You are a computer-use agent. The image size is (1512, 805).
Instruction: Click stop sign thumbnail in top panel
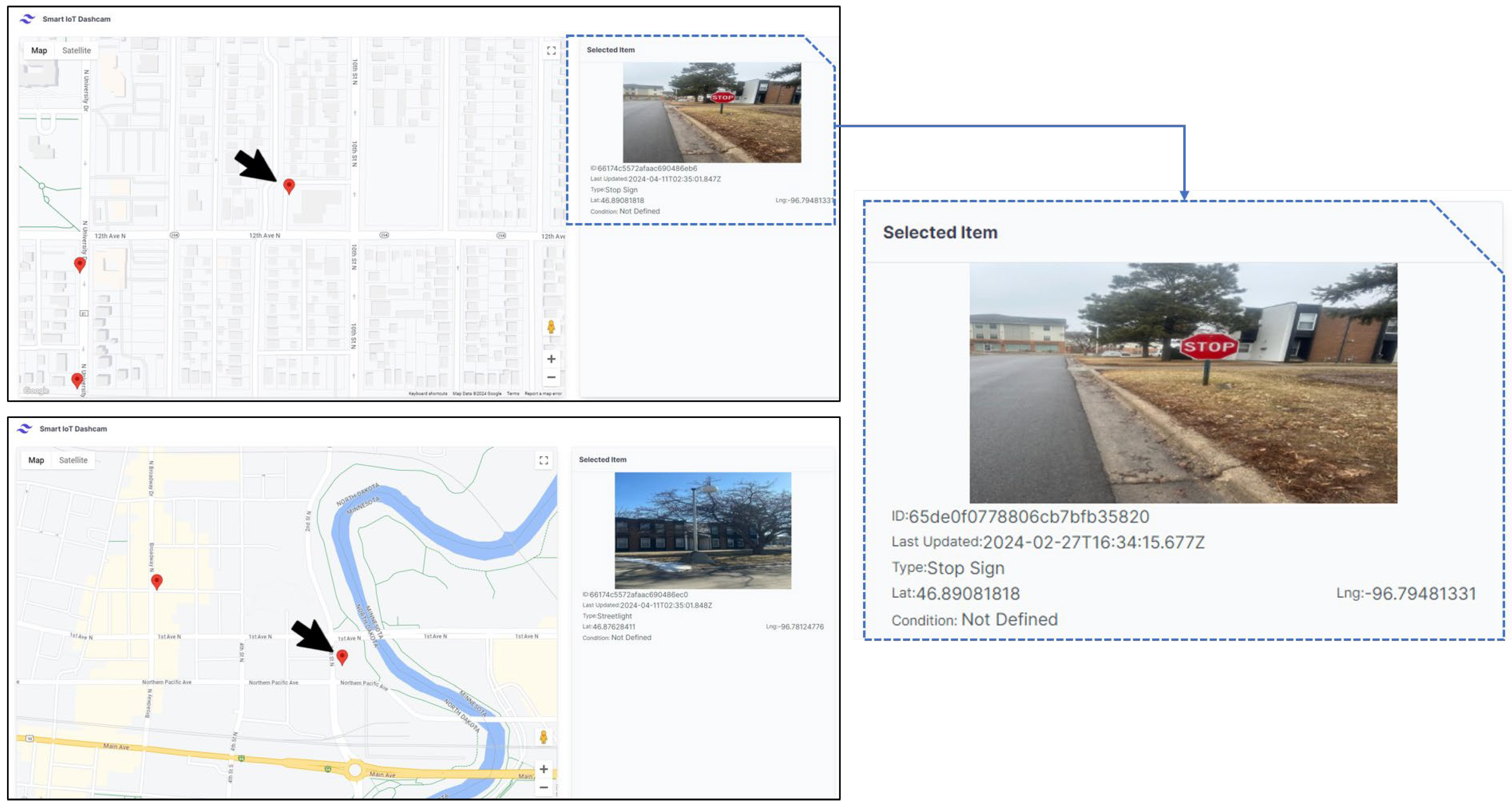[x=712, y=112]
